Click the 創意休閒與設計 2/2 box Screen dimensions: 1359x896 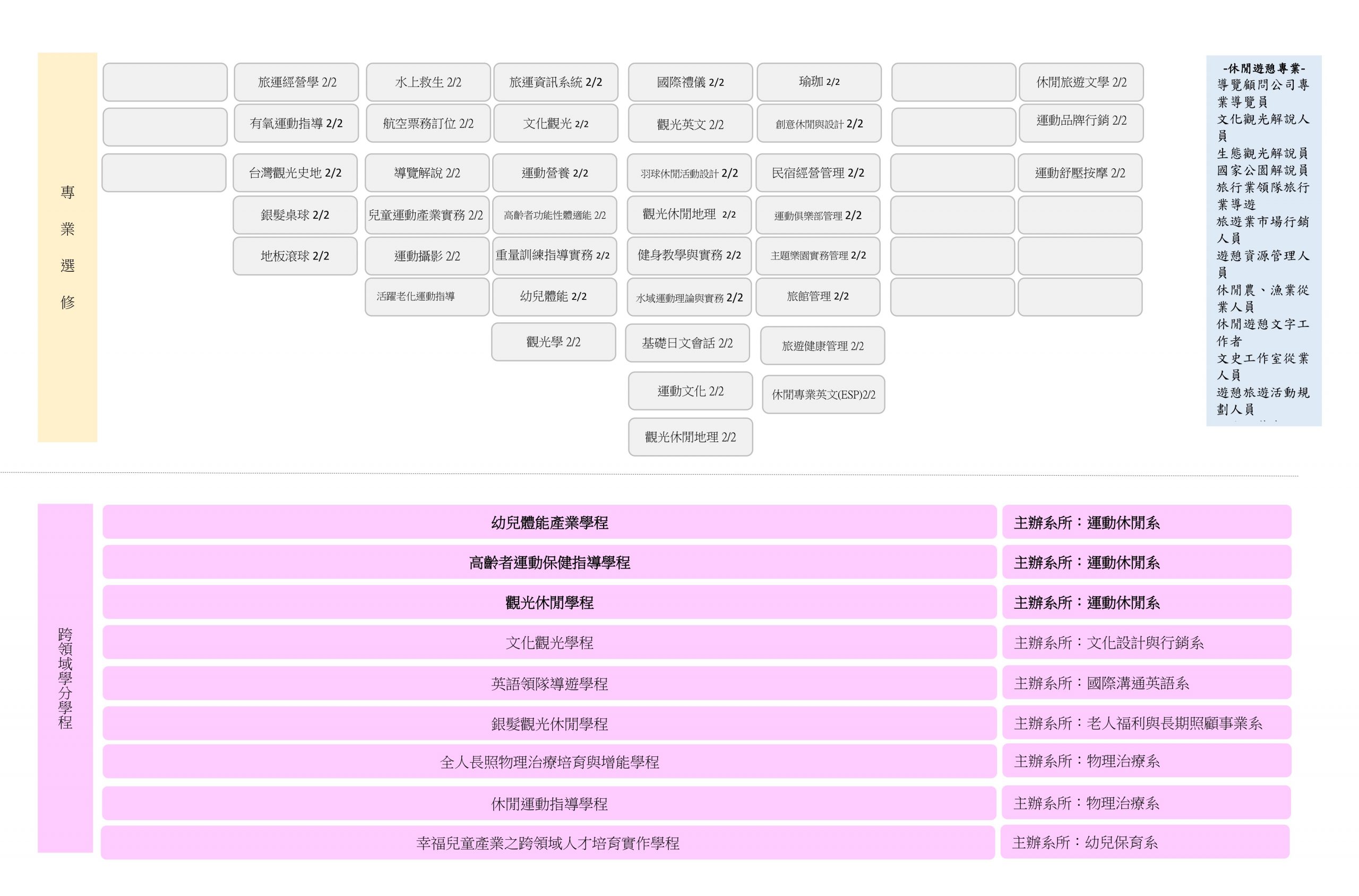click(820, 123)
